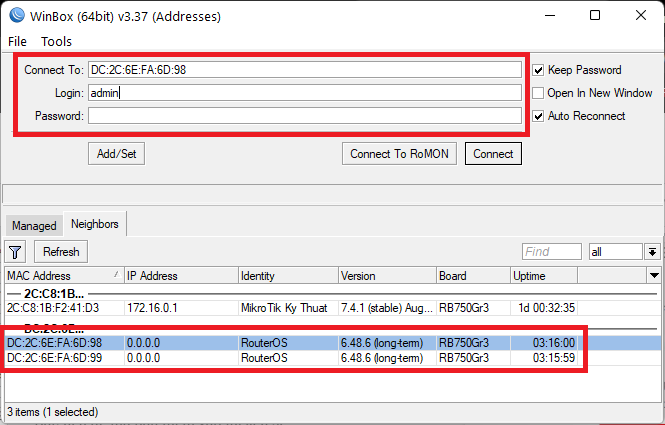The image size is (665, 425).
Task: Click the WinBox app icon in title bar
Action: pos(18,16)
